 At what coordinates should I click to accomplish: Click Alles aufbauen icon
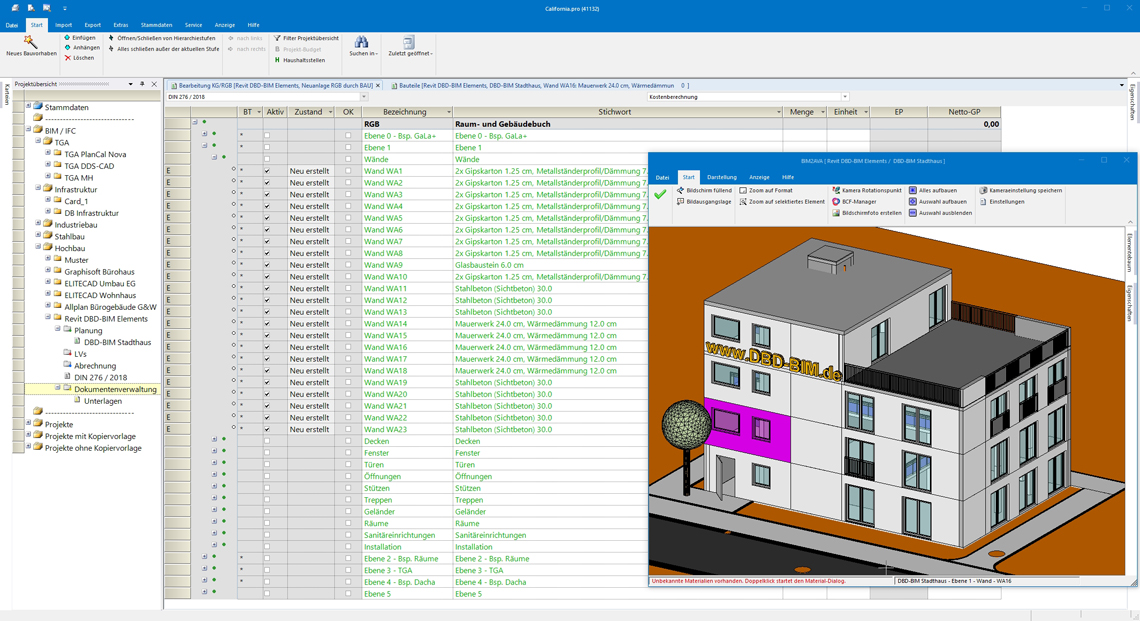(x=912, y=191)
